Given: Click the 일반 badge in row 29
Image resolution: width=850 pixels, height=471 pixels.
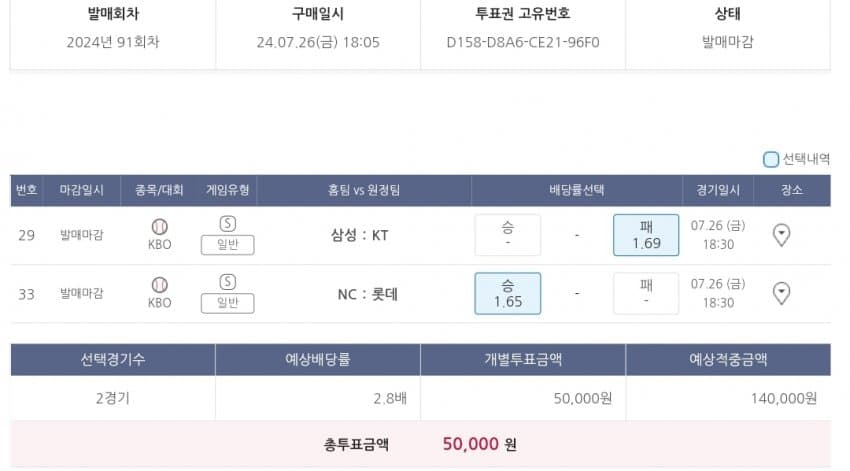Looking at the screenshot, I should pyautogui.click(x=227, y=244).
